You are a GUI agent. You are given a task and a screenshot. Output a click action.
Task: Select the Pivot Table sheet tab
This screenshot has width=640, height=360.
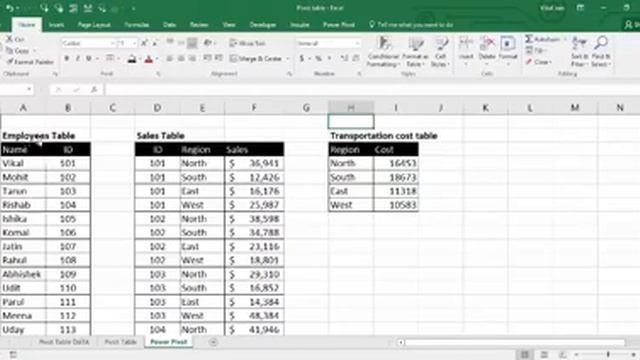coord(120,342)
